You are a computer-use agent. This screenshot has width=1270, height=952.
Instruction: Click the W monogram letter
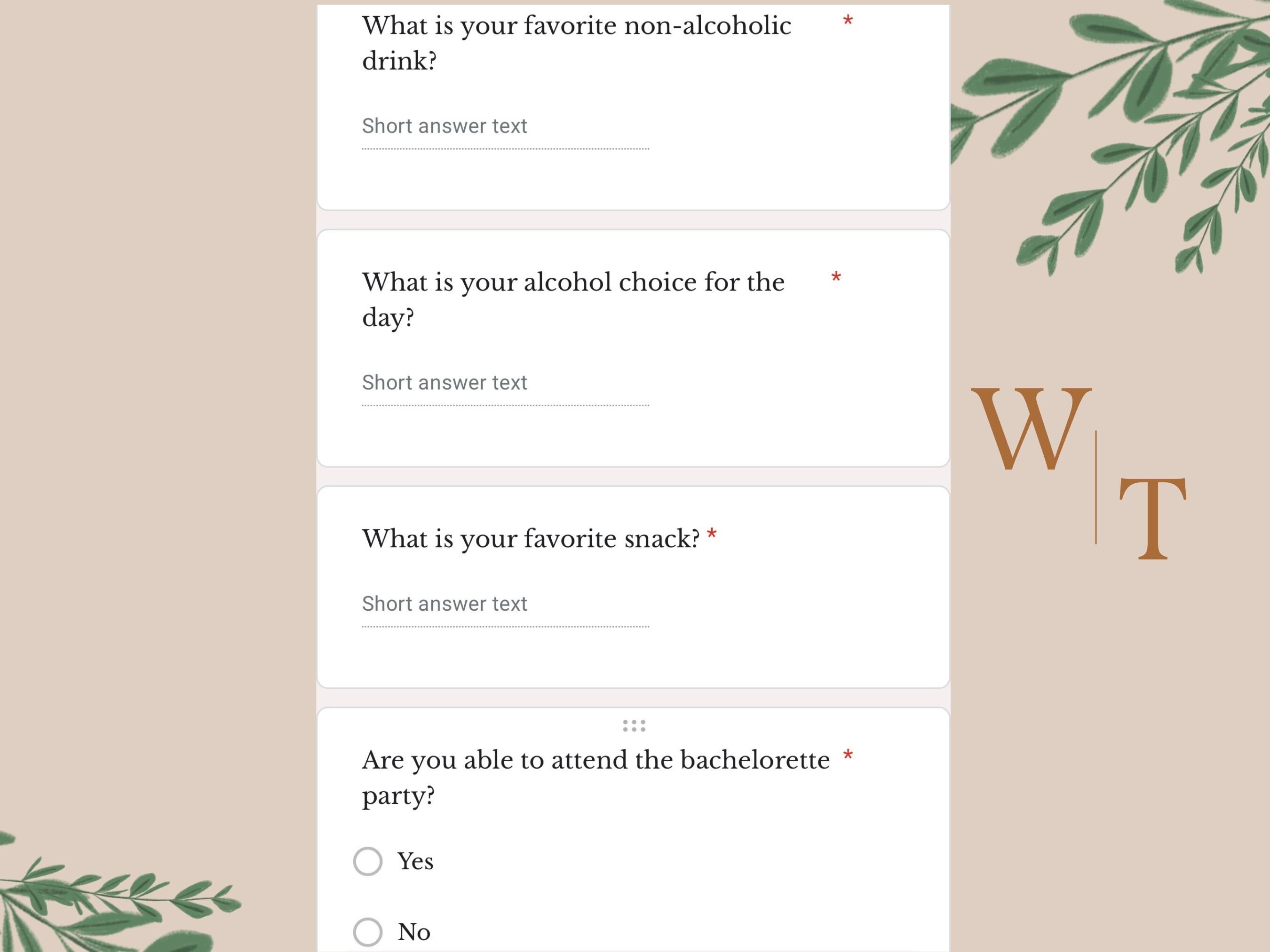(x=1031, y=429)
